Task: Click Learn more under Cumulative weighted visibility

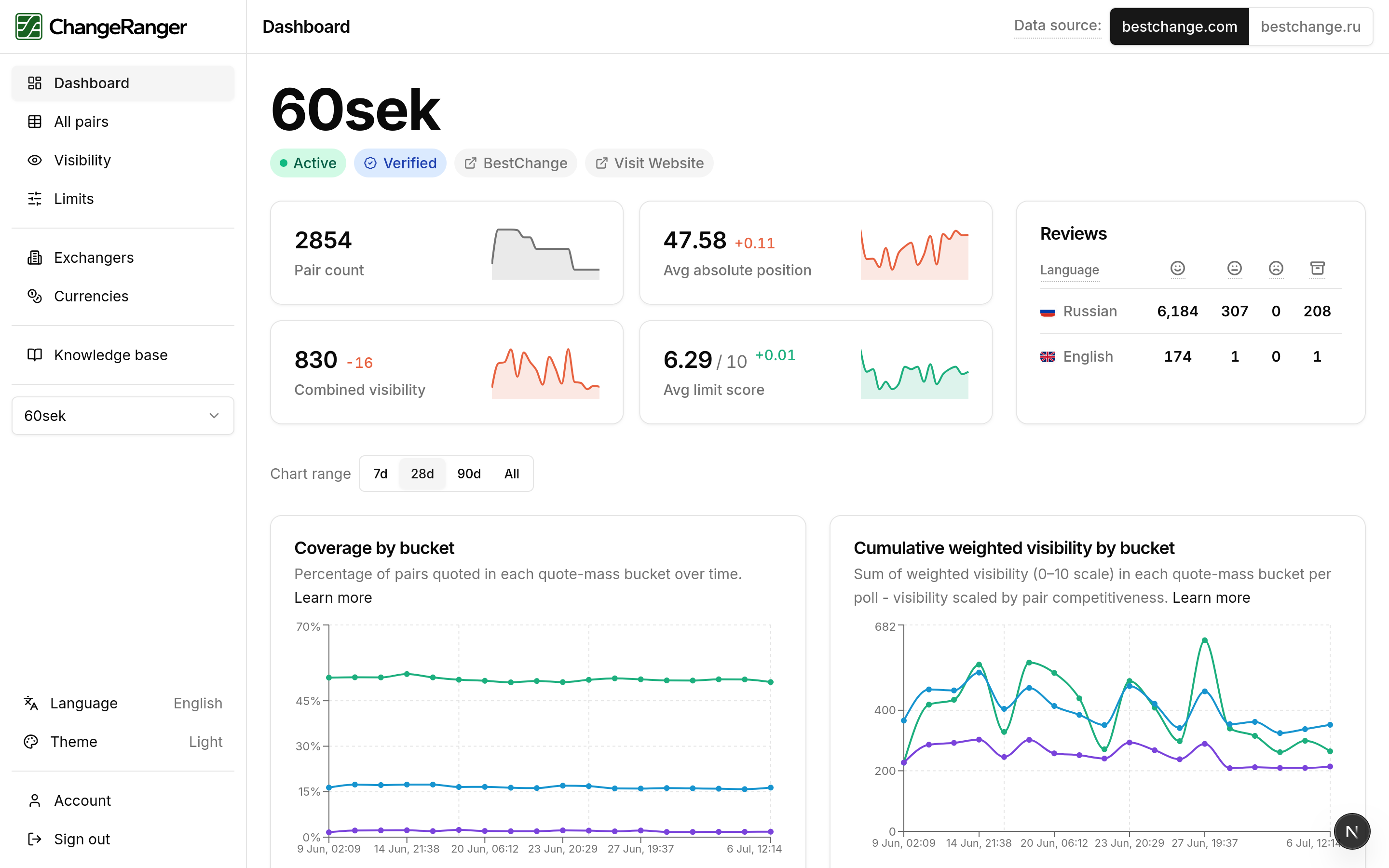Action: [1211, 597]
